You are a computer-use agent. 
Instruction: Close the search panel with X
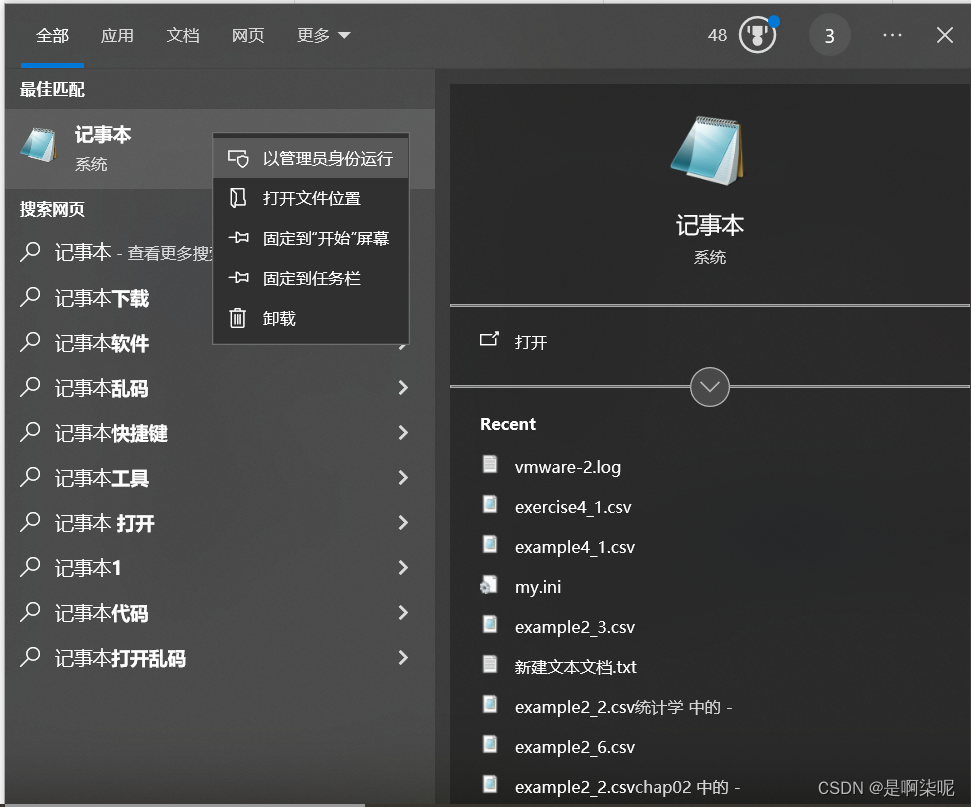(x=944, y=35)
